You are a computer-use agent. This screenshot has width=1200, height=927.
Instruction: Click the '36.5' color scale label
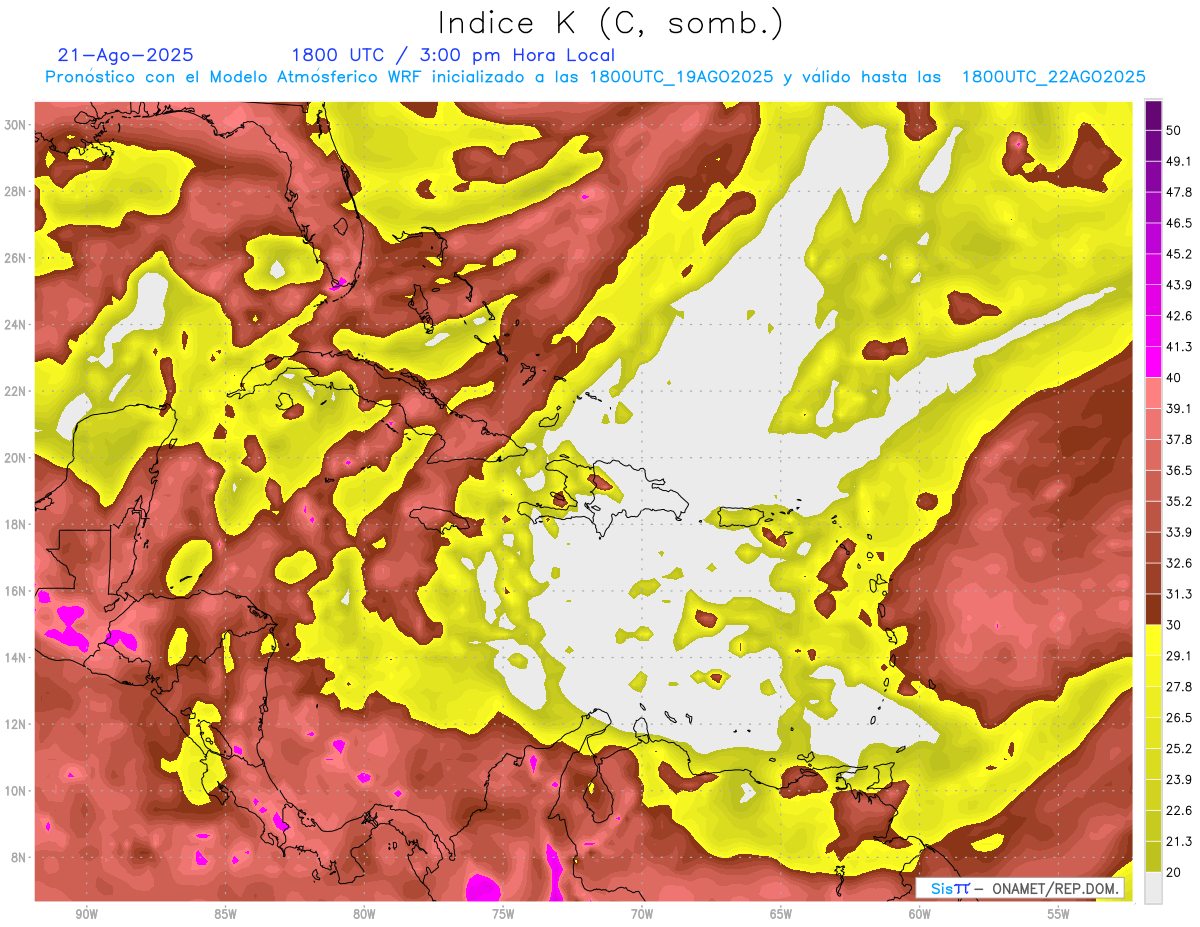pyautogui.click(x=1179, y=470)
